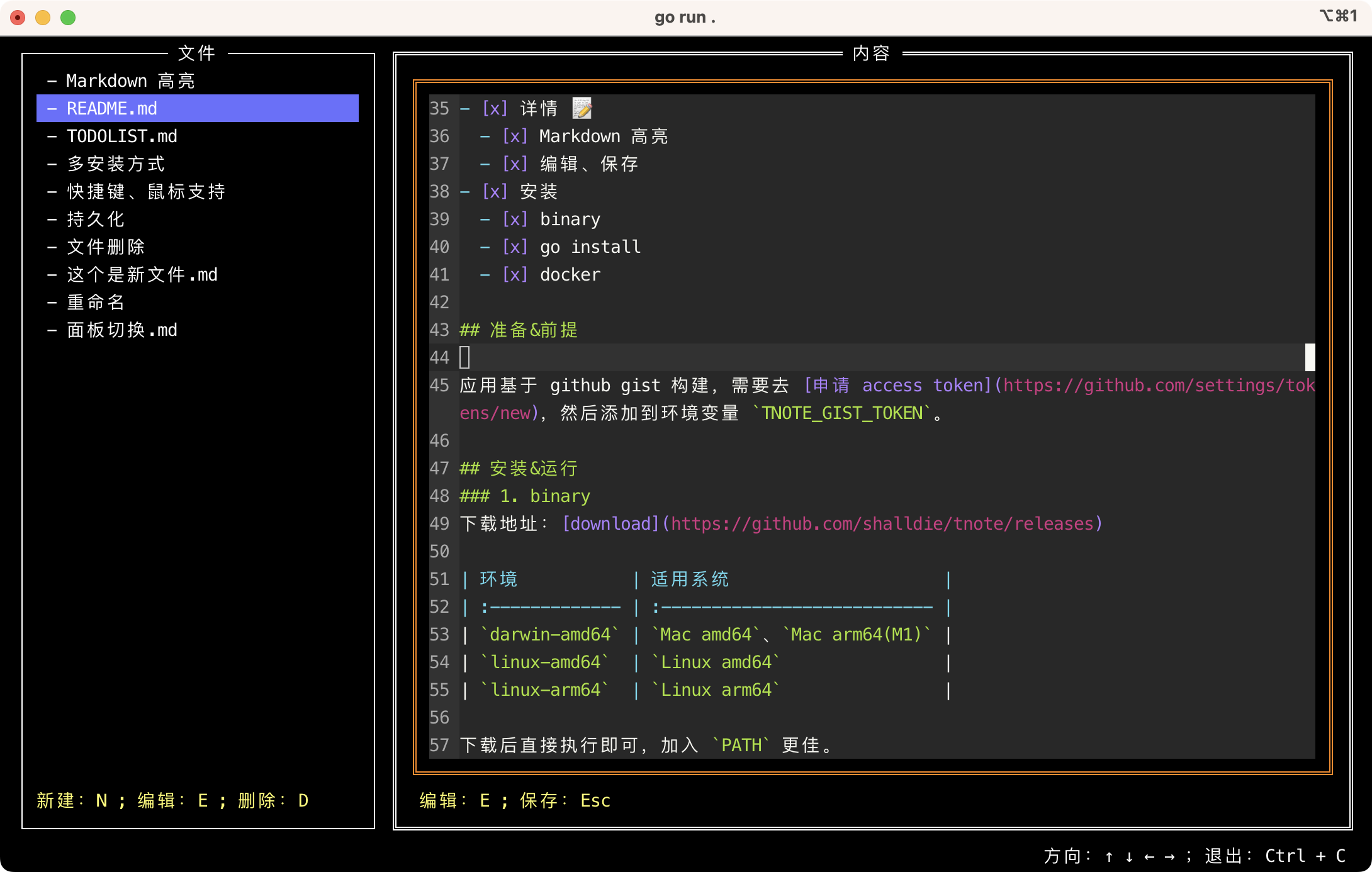Image resolution: width=1372 pixels, height=872 pixels.
Task: Click the 📝 memo emoji beside 详情
Action: [x=582, y=108]
